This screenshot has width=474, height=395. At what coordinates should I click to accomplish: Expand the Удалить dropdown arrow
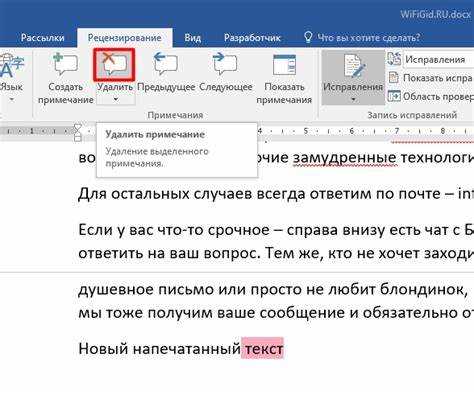pyautogui.click(x=116, y=99)
